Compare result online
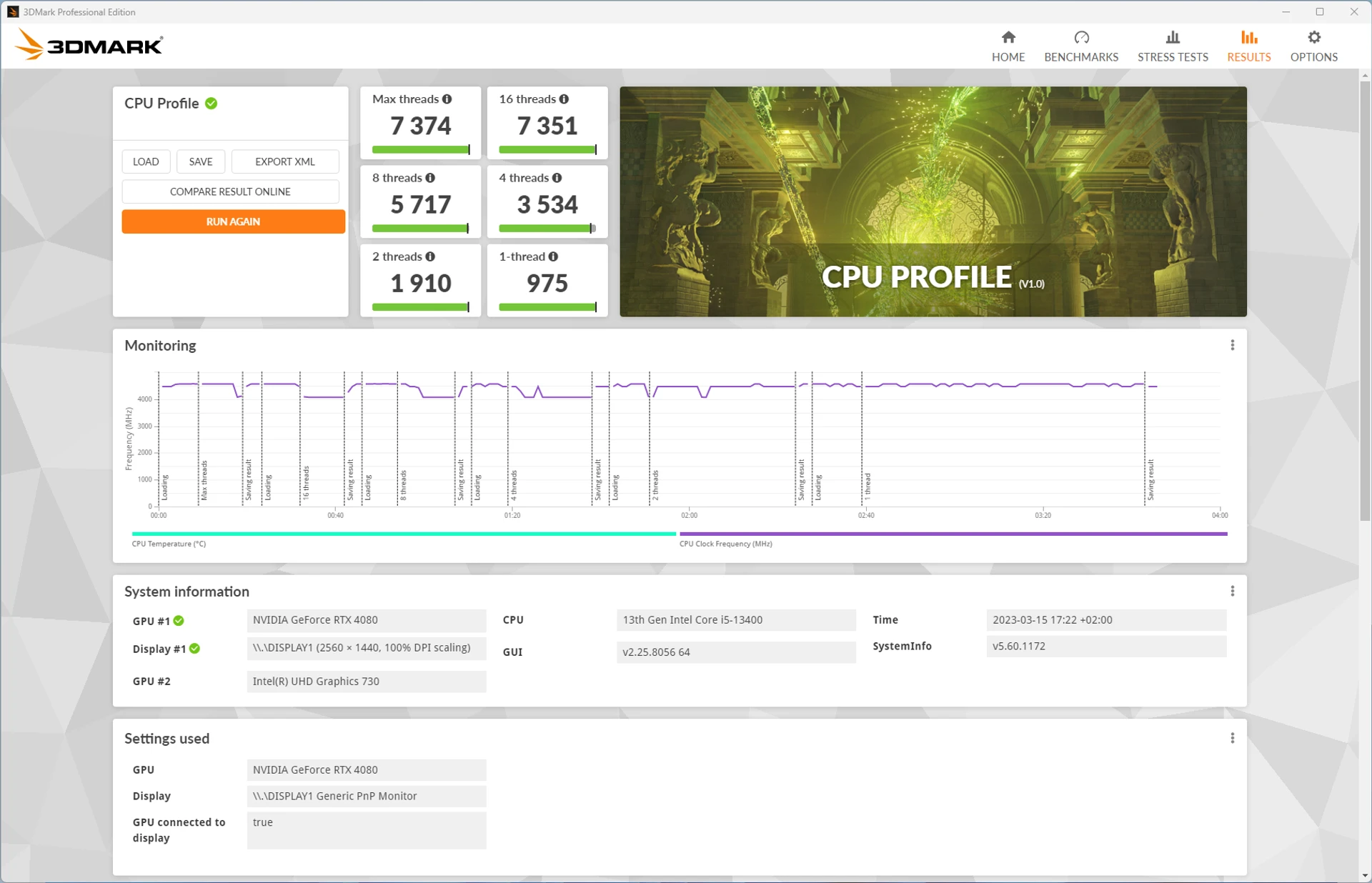1372x883 pixels. (230, 191)
